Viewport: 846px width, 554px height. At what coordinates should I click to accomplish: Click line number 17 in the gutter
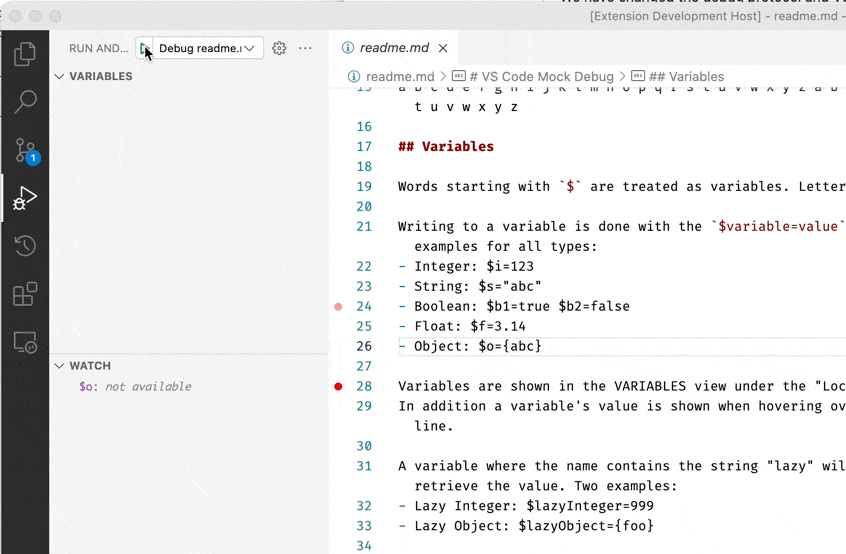point(364,147)
